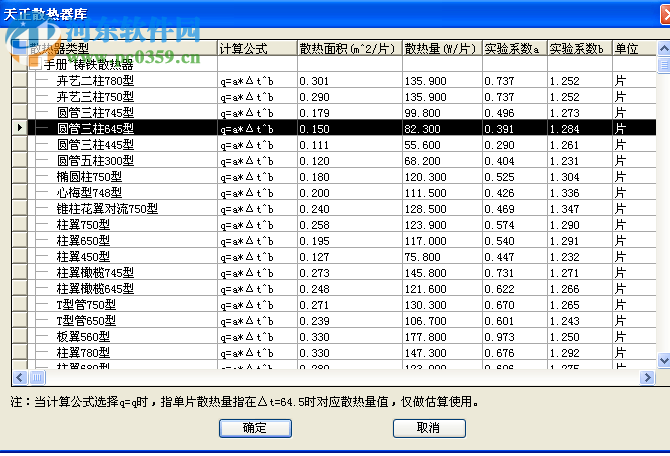Screen dimensions: 670x456
Task: Click the 实验系数b column header
Action: point(580,49)
